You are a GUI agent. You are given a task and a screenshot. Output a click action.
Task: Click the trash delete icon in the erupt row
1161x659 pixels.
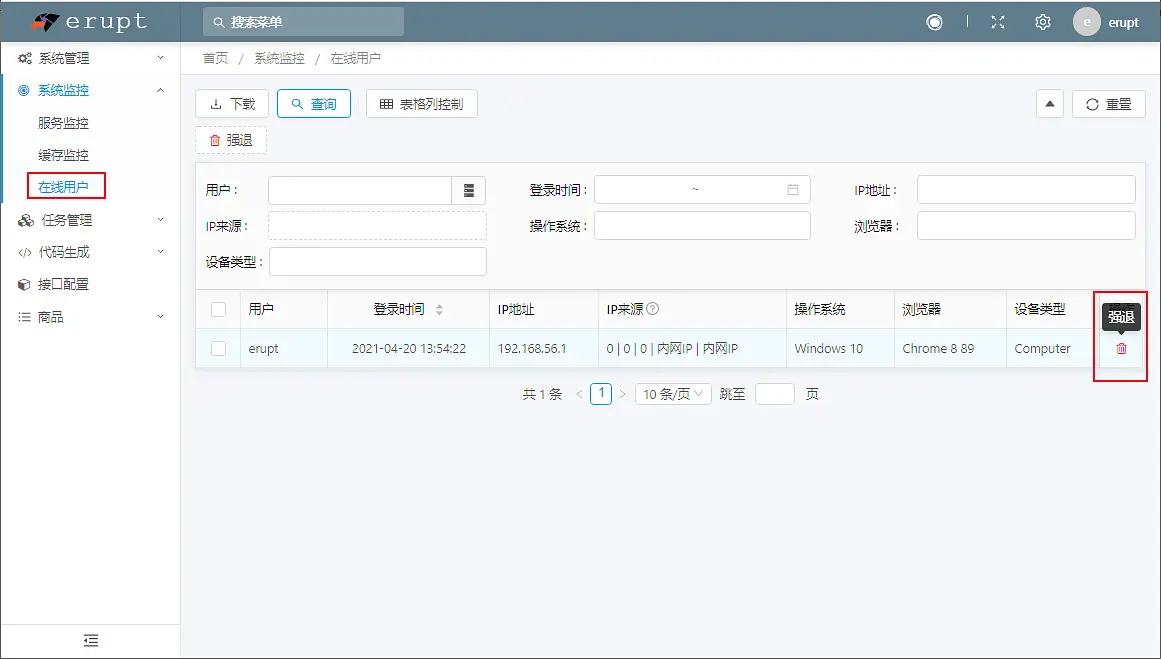[1120, 348]
